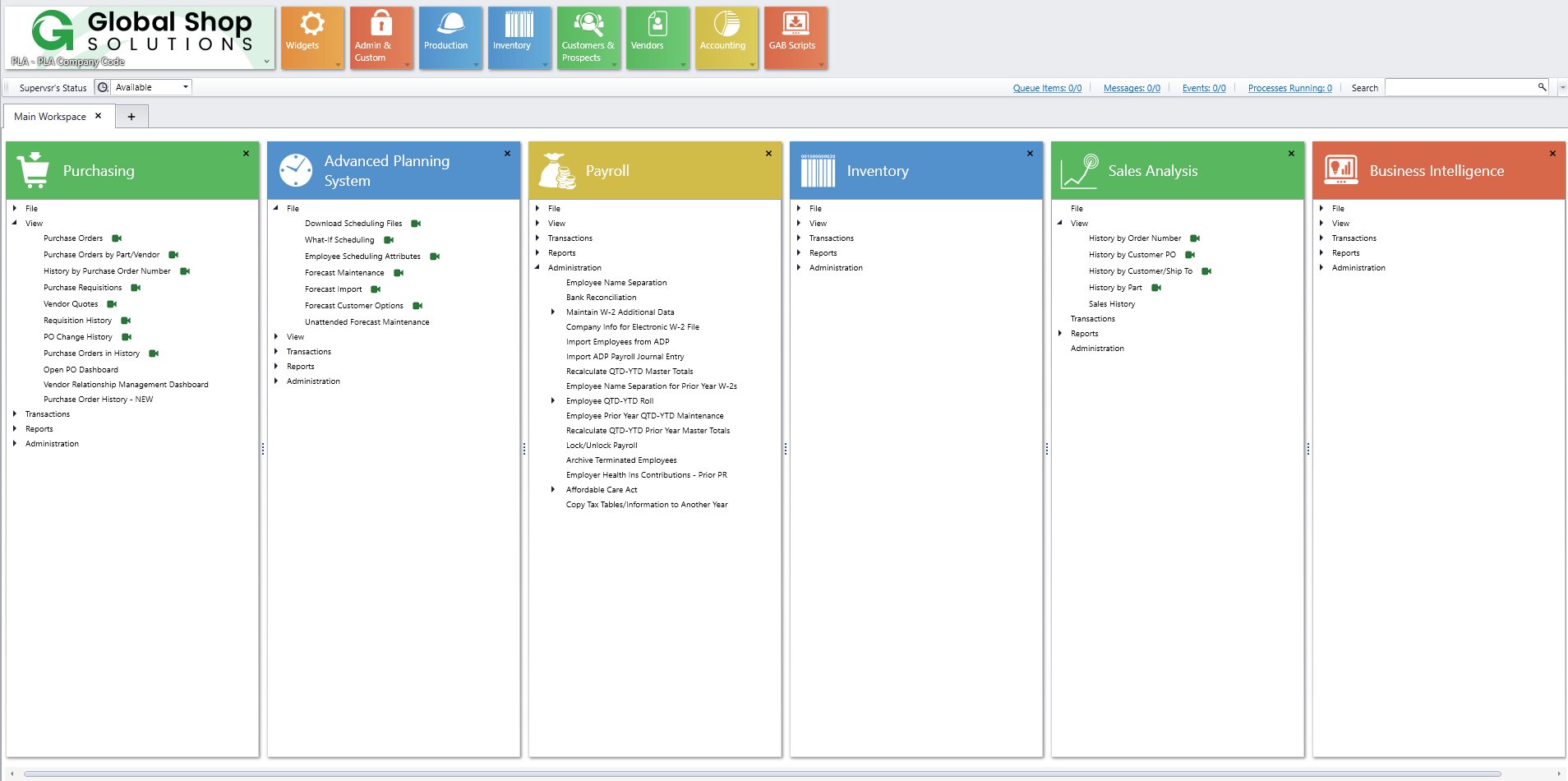Close the Business Intelligence panel
The width and height of the screenshot is (1568, 781).
click(x=1552, y=154)
